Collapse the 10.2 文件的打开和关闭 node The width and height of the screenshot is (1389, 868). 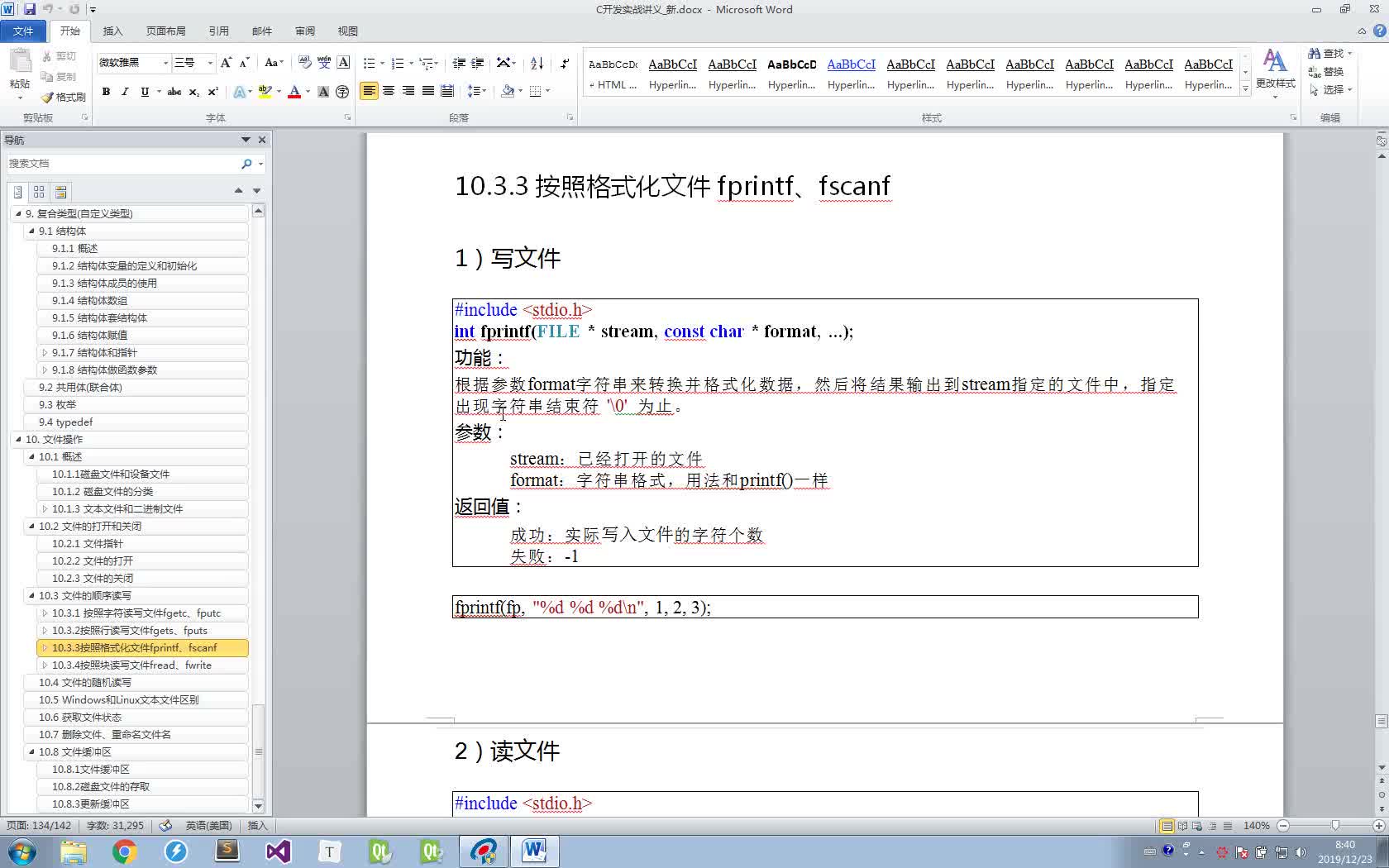31,526
